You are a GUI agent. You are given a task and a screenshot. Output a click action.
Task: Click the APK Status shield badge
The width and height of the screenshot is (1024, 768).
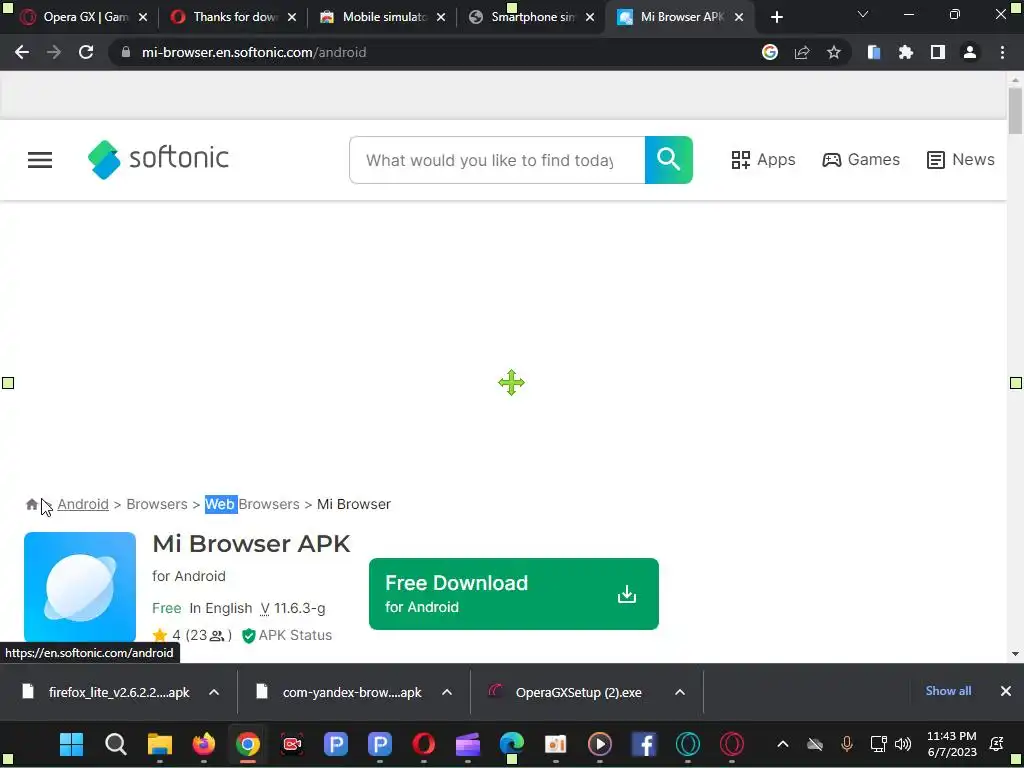click(287, 635)
